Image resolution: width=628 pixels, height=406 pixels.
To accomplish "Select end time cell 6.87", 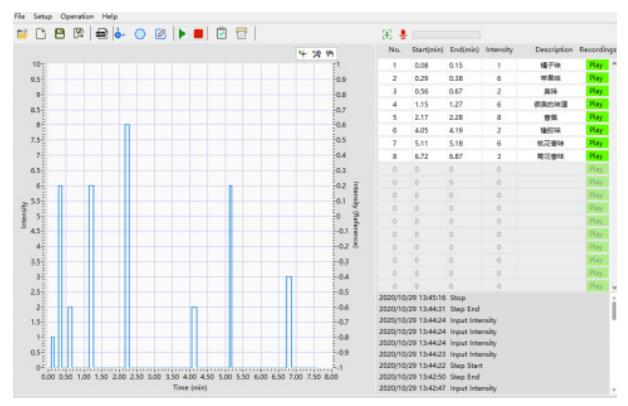I will (x=456, y=156).
